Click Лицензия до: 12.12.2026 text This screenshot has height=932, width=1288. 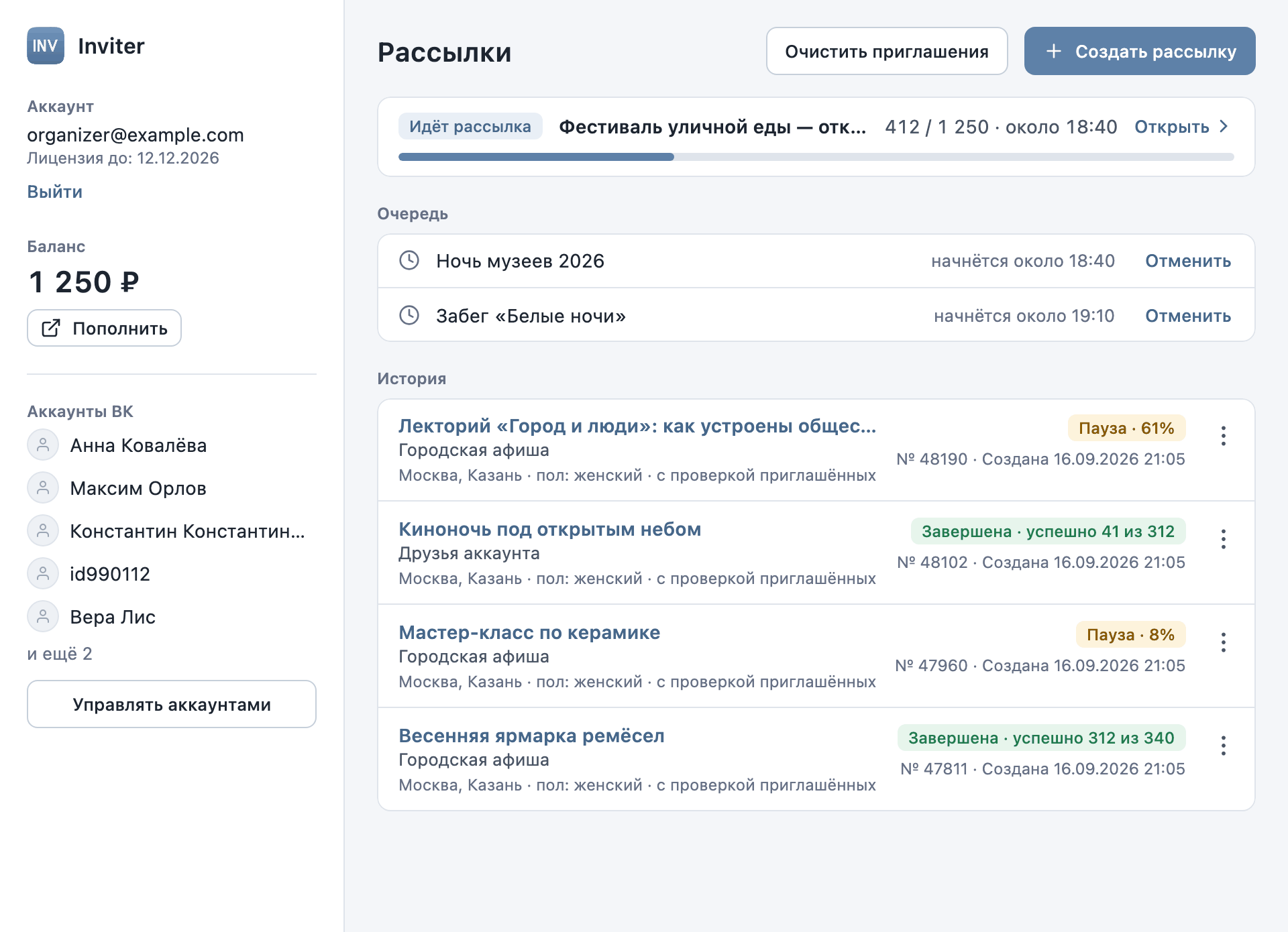123,158
